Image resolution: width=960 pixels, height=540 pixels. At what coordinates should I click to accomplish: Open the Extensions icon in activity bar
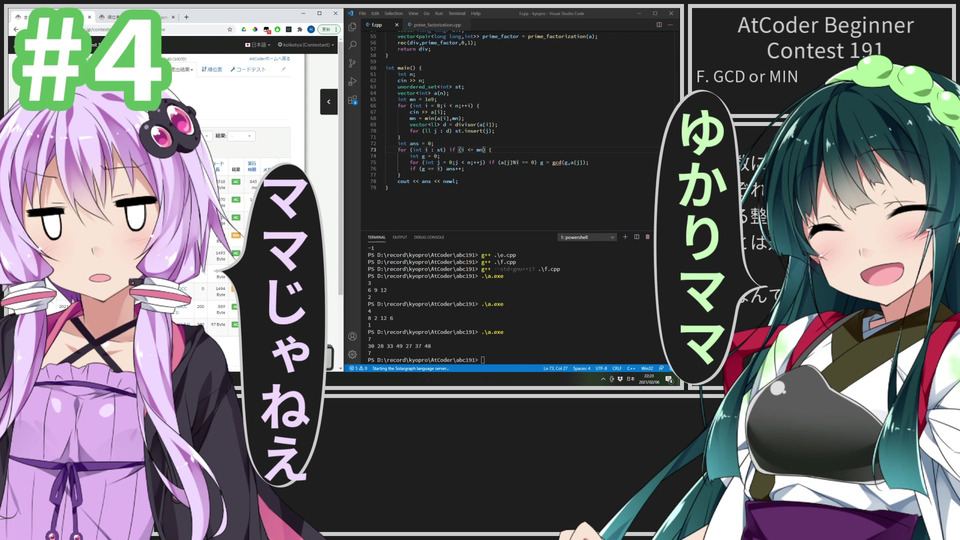(352, 100)
